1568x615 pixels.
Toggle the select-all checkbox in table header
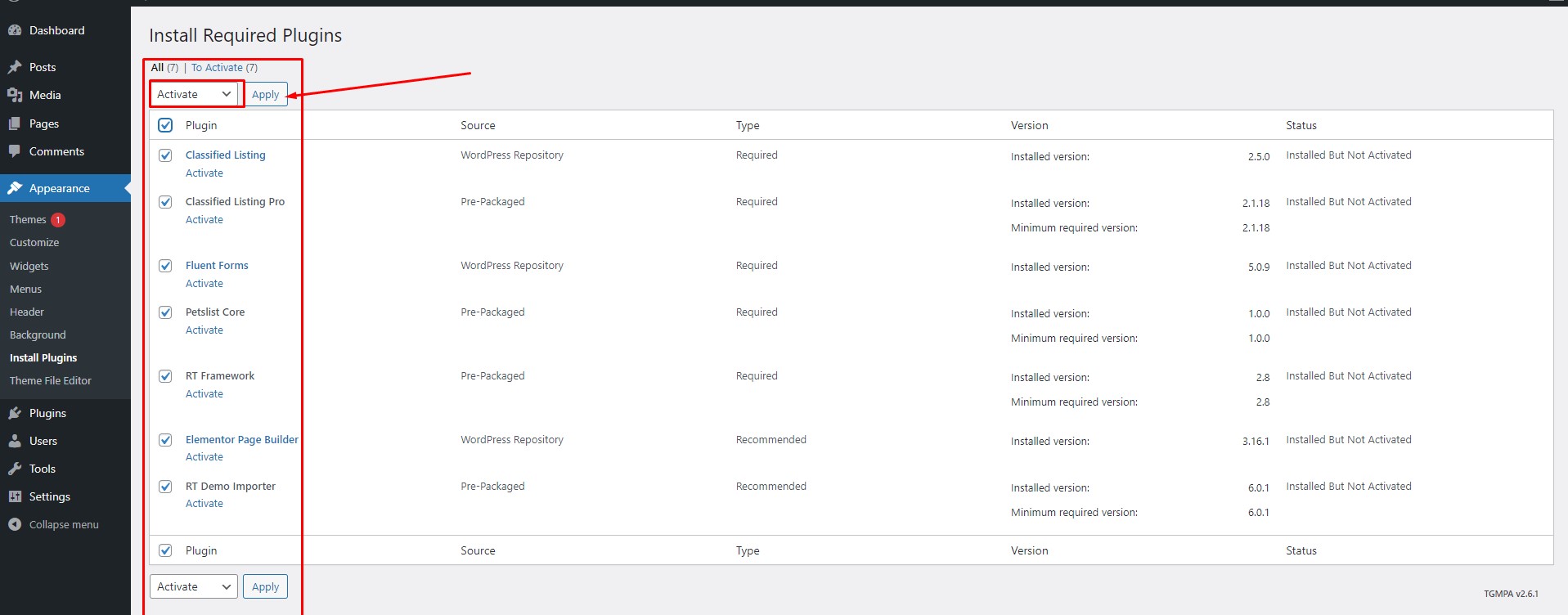[165, 125]
